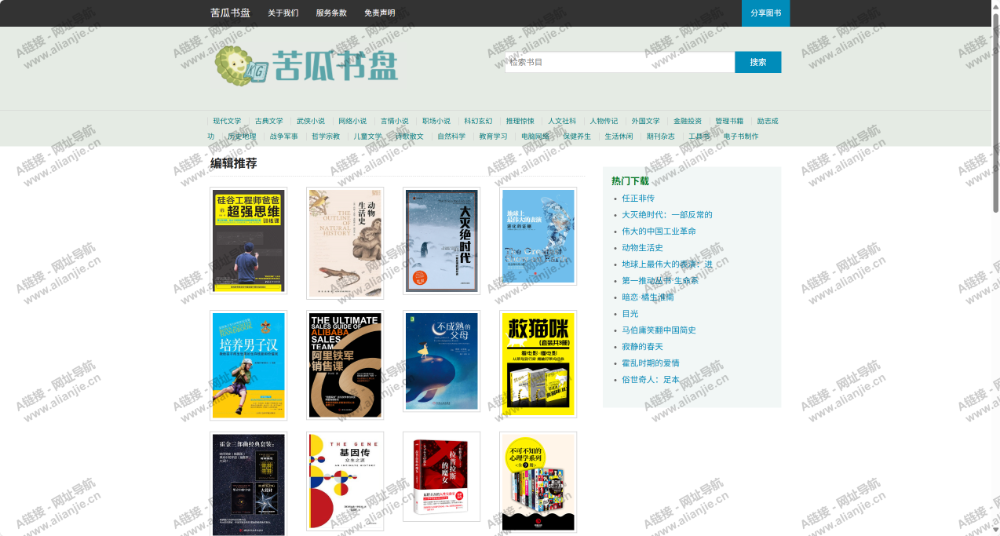Open 俗世奇人：足本 hot download link

pyautogui.click(x=651, y=379)
